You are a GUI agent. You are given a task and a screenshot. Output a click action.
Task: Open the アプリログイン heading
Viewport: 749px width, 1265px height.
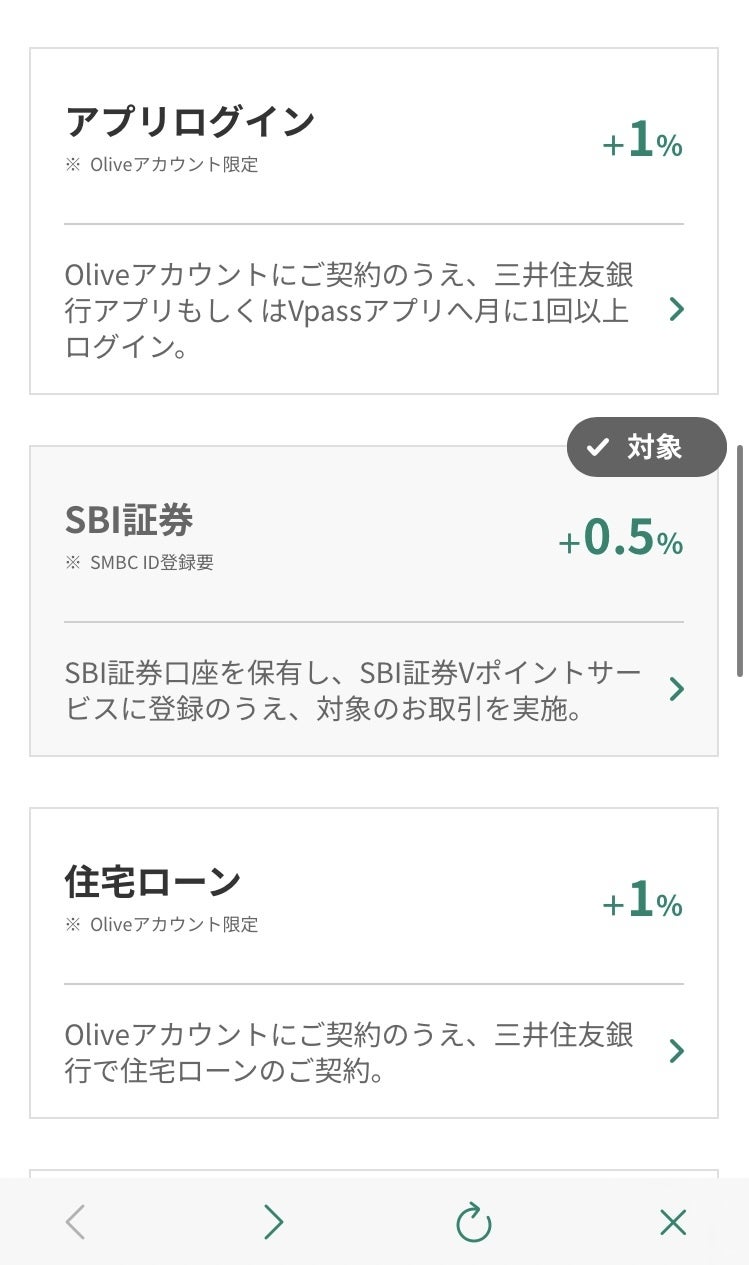click(x=190, y=123)
